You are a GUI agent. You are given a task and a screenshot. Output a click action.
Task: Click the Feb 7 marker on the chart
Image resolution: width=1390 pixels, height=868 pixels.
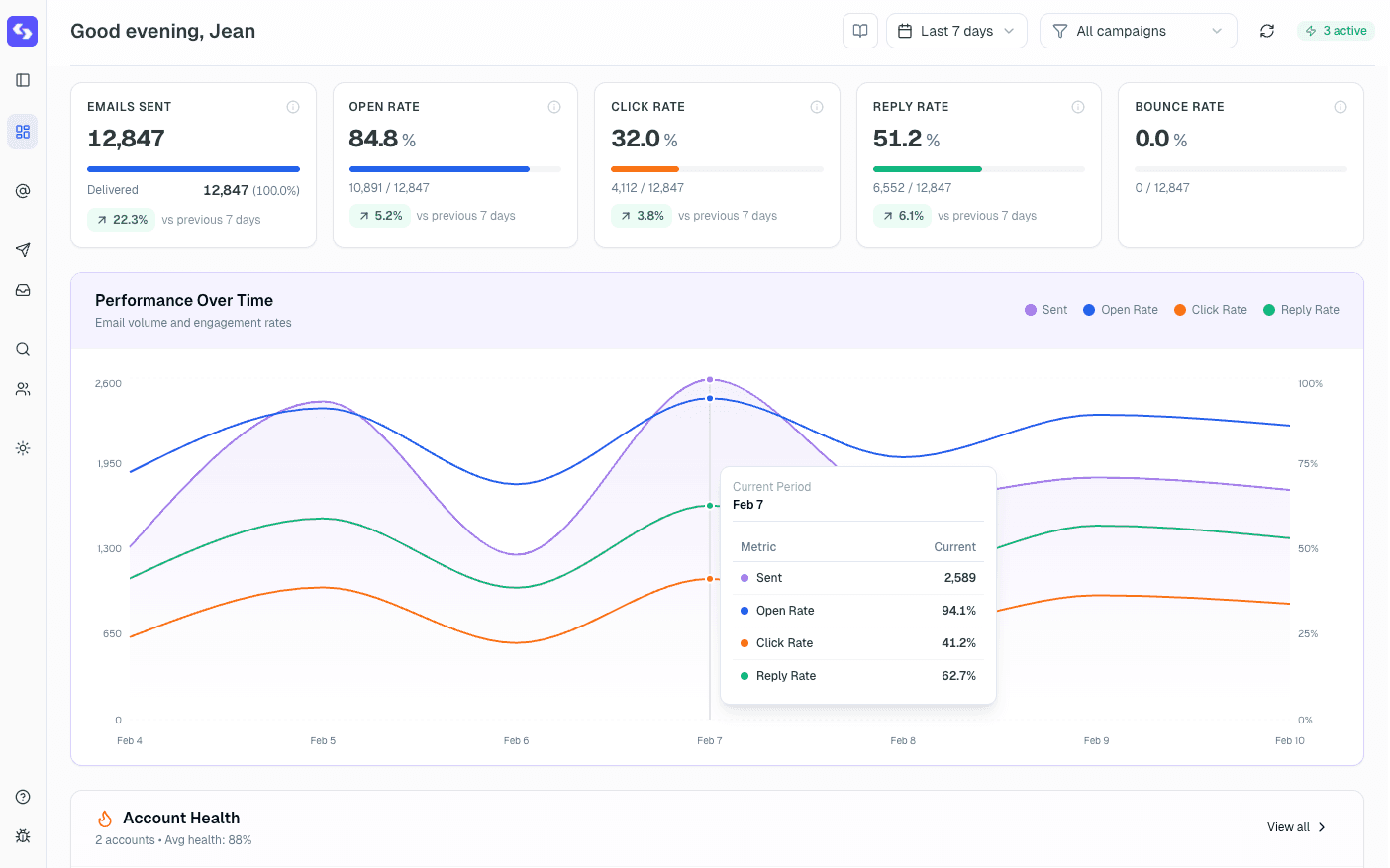[x=710, y=378]
